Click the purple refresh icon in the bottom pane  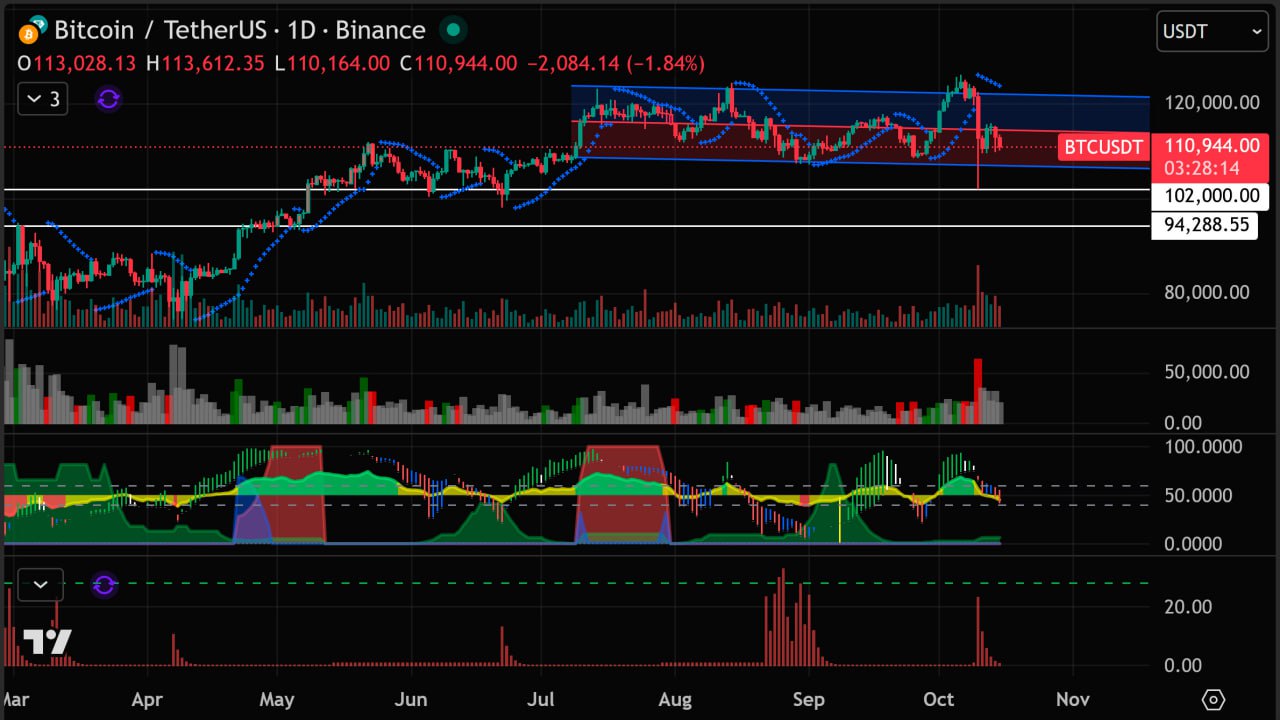[x=105, y=585]
